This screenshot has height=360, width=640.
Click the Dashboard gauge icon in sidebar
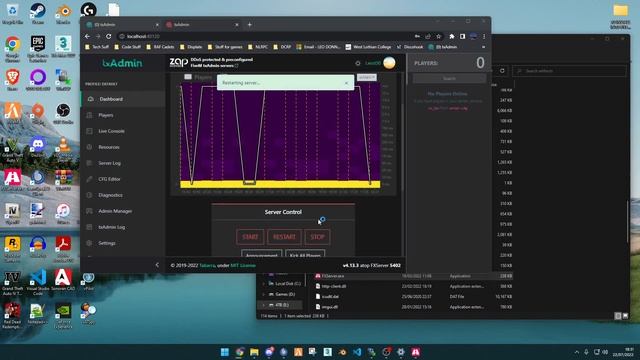[x=90, y=99]
